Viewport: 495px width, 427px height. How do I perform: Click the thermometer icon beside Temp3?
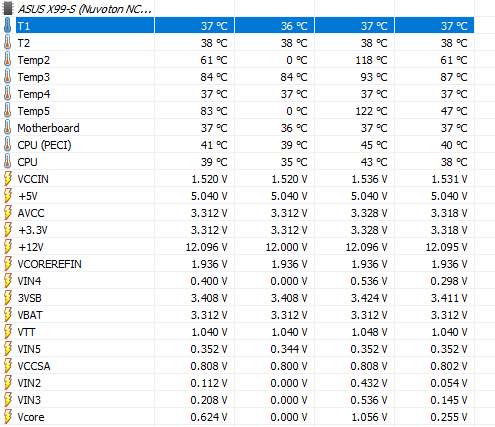[7, 77]
